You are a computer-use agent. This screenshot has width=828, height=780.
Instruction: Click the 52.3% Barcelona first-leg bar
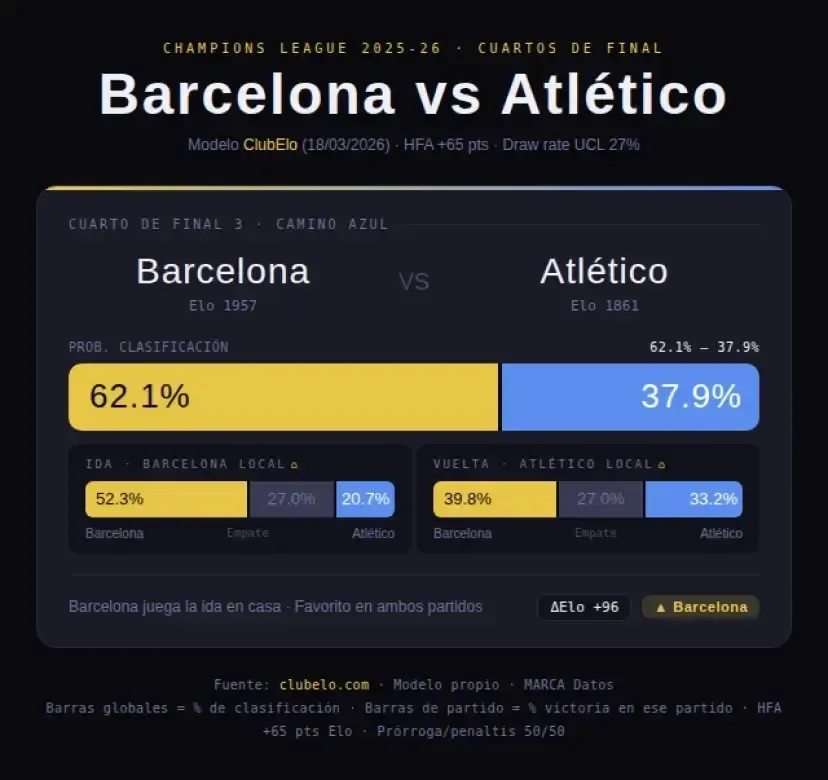click(x=166, y=499)
